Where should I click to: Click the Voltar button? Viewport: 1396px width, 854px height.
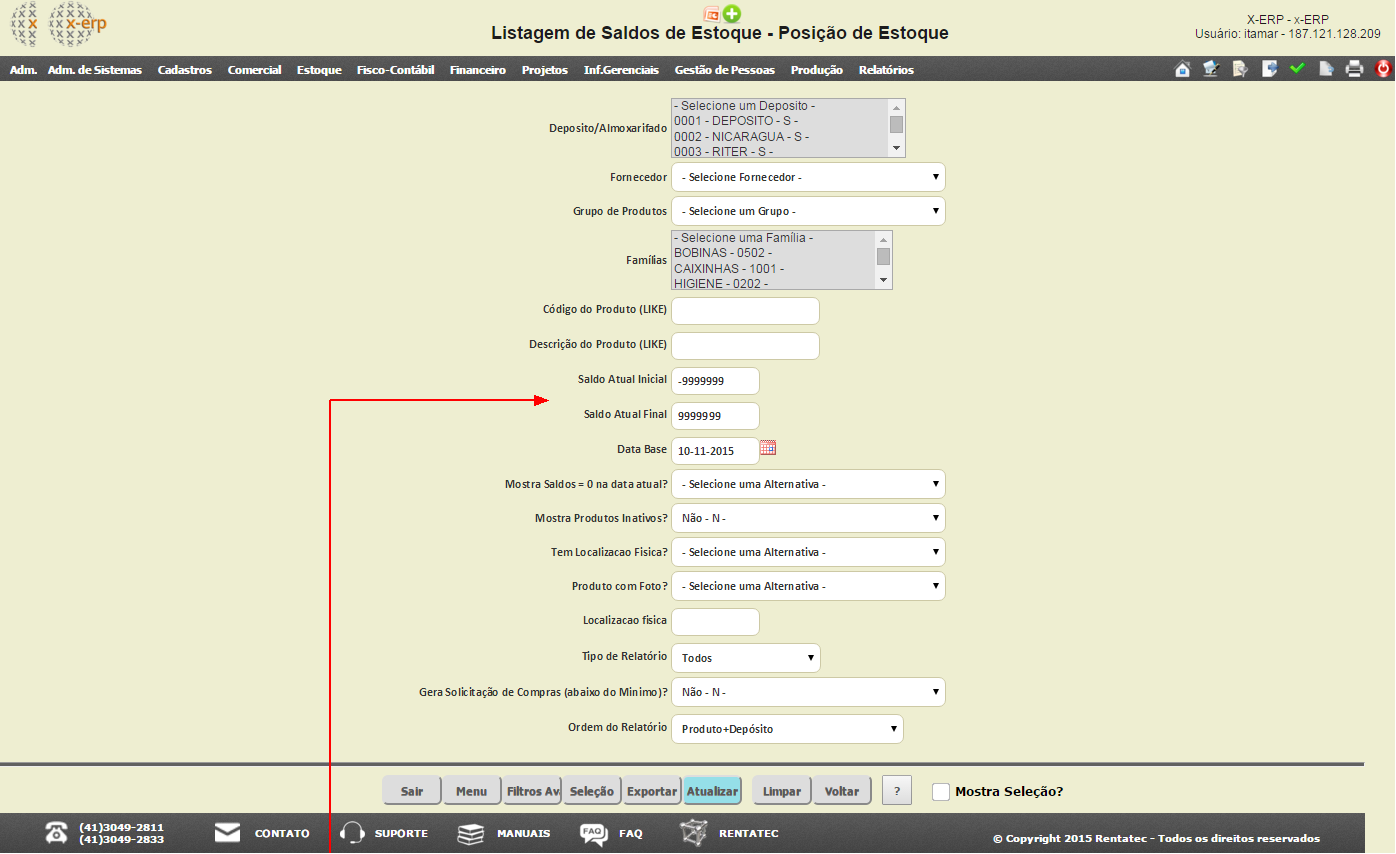click(842, 791)
